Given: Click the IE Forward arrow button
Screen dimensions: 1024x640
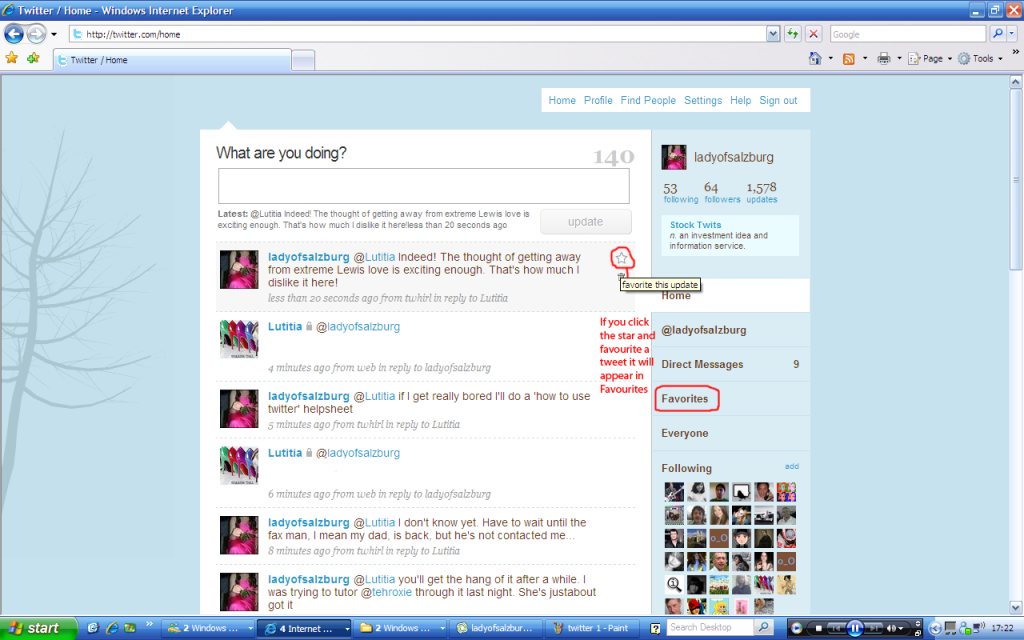Looking at the screenshot, I should point(37,33).
